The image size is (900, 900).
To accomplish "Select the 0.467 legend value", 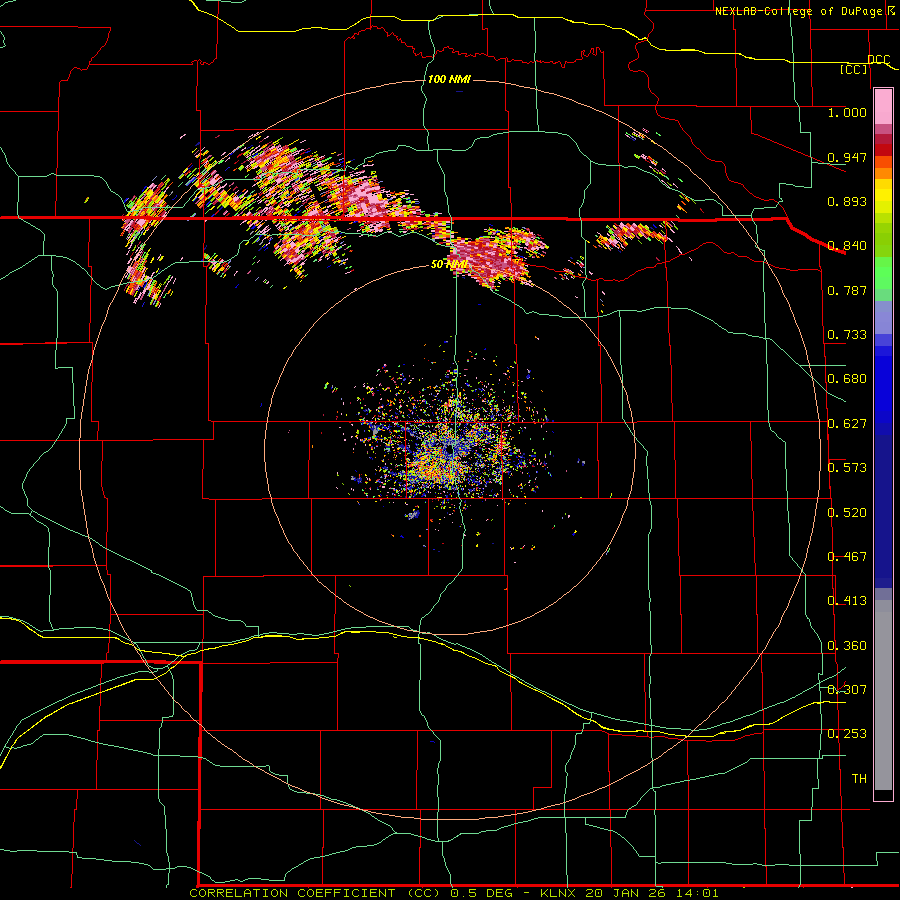I will tap(847, 556).
